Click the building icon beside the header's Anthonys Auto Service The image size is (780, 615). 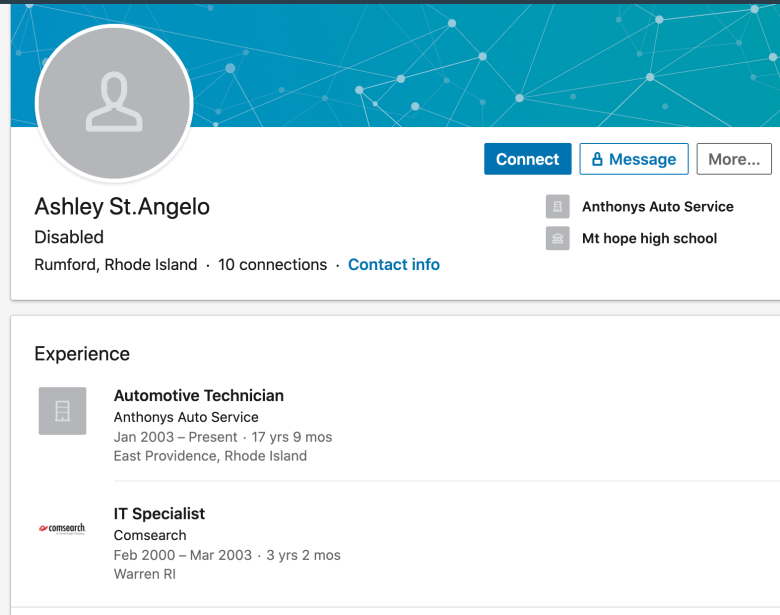pyautogui.click(x=557, y=207)
